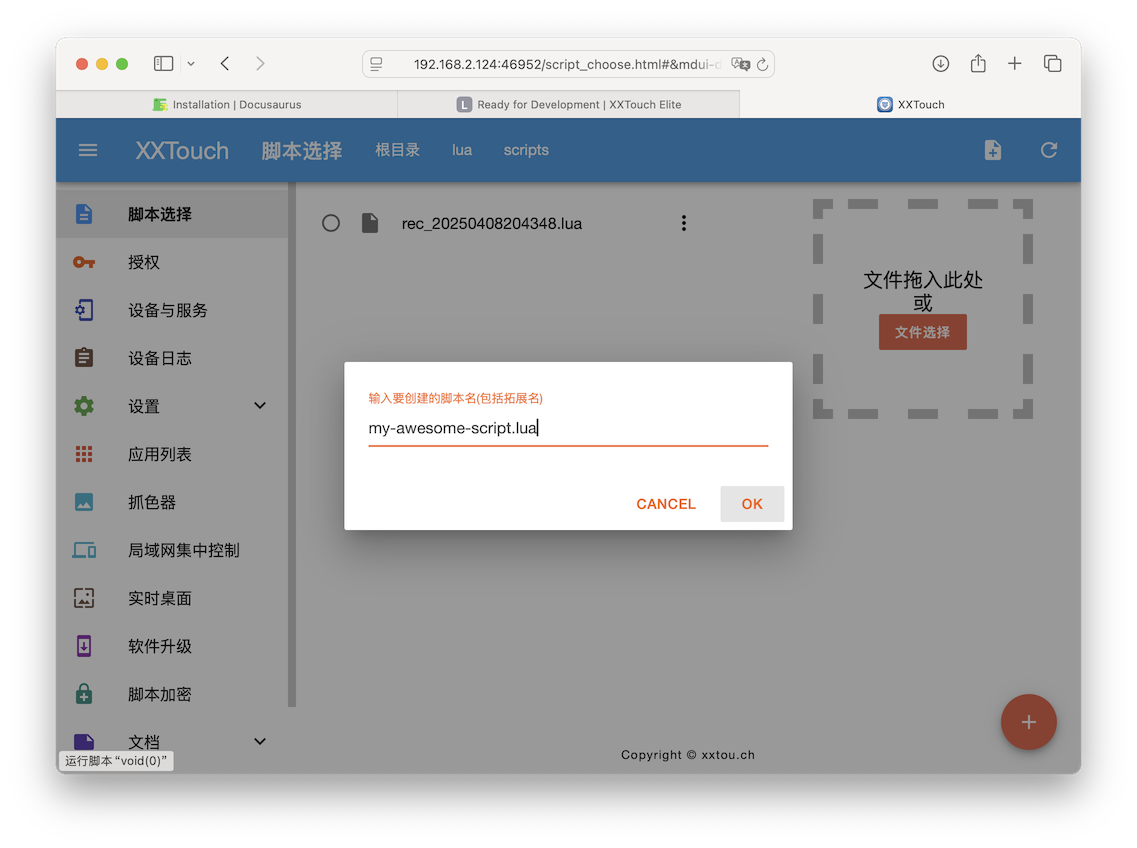Click the 设置 gear icon
The image size is (1137, 848).
click(x=84, y=406)
